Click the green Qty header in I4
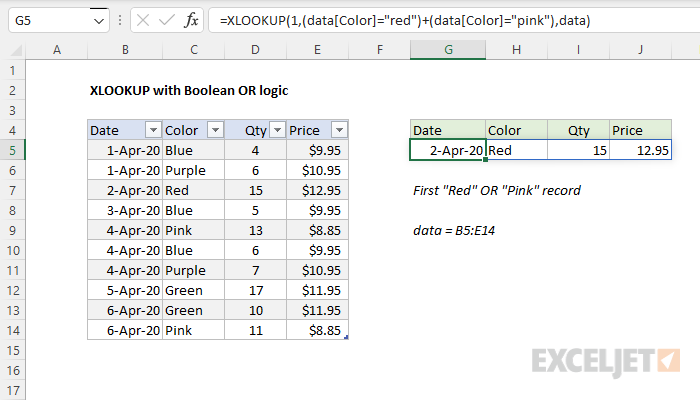 [578, 130]
